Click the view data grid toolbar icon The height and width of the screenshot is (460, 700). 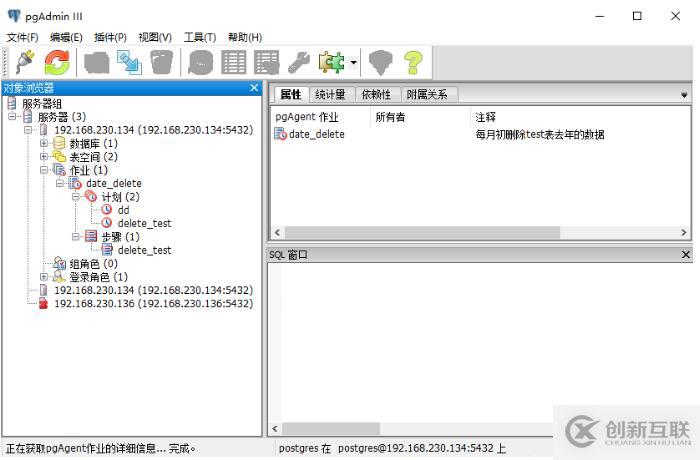[233, 62]
